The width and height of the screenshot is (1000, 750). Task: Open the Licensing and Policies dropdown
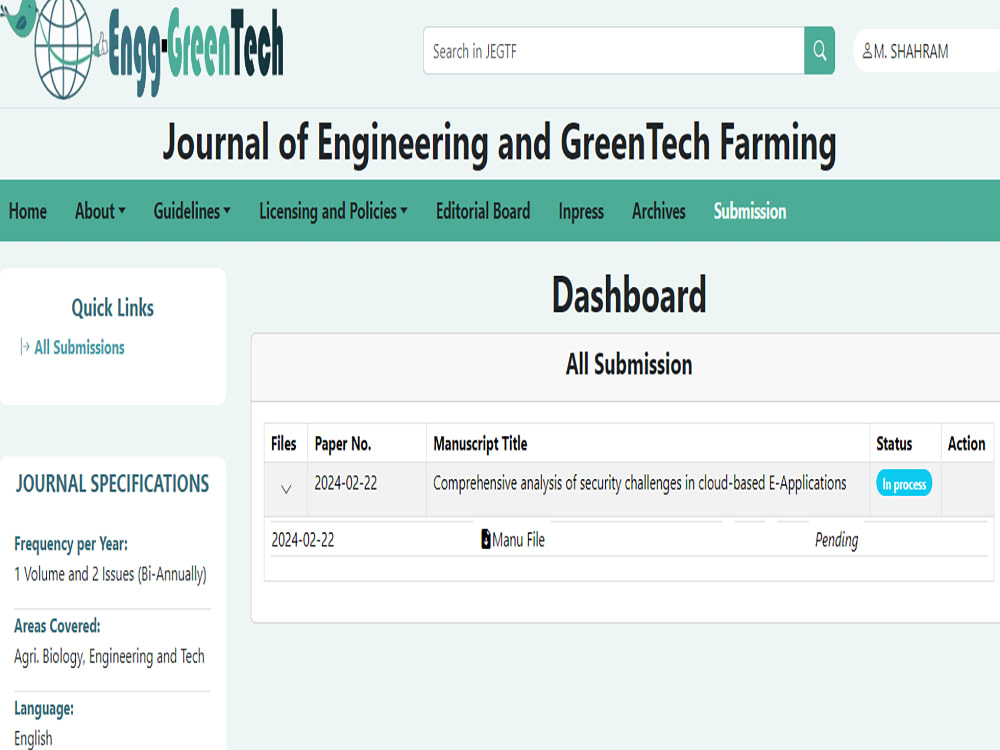(332, 211)
